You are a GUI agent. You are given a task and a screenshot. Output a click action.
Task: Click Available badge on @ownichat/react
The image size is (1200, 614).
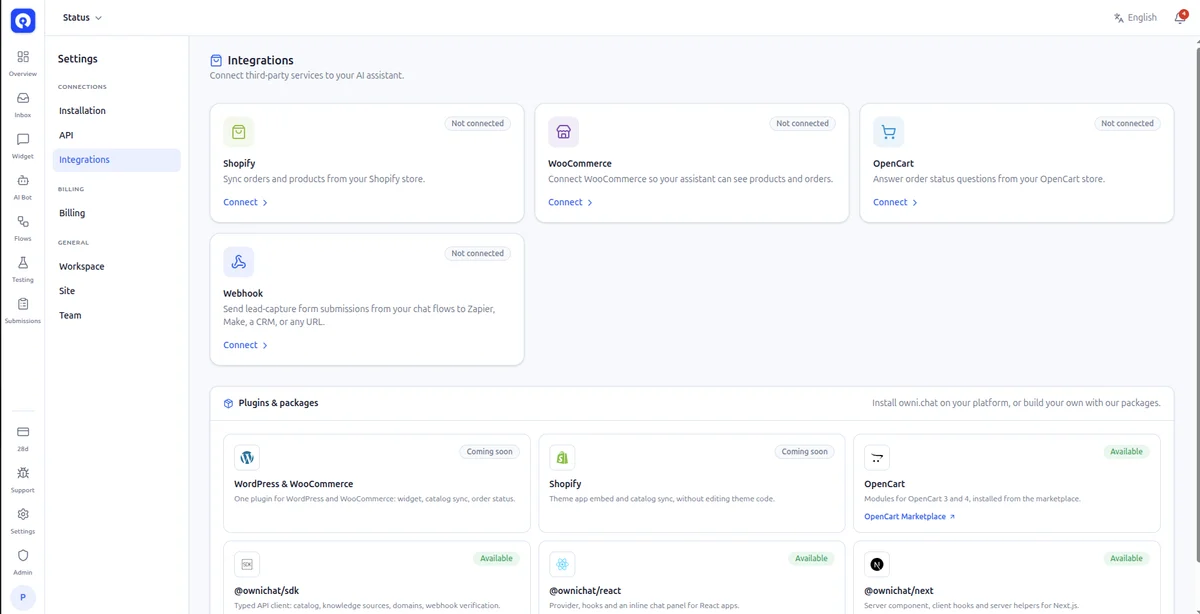pyautogui.click(x=812, y=559)
